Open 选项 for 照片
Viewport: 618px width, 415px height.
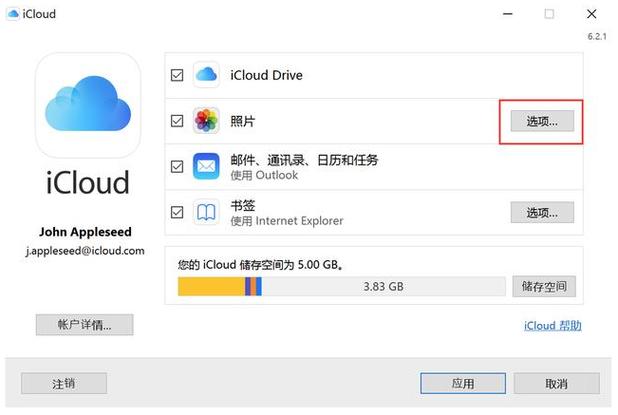coord(542,121)
